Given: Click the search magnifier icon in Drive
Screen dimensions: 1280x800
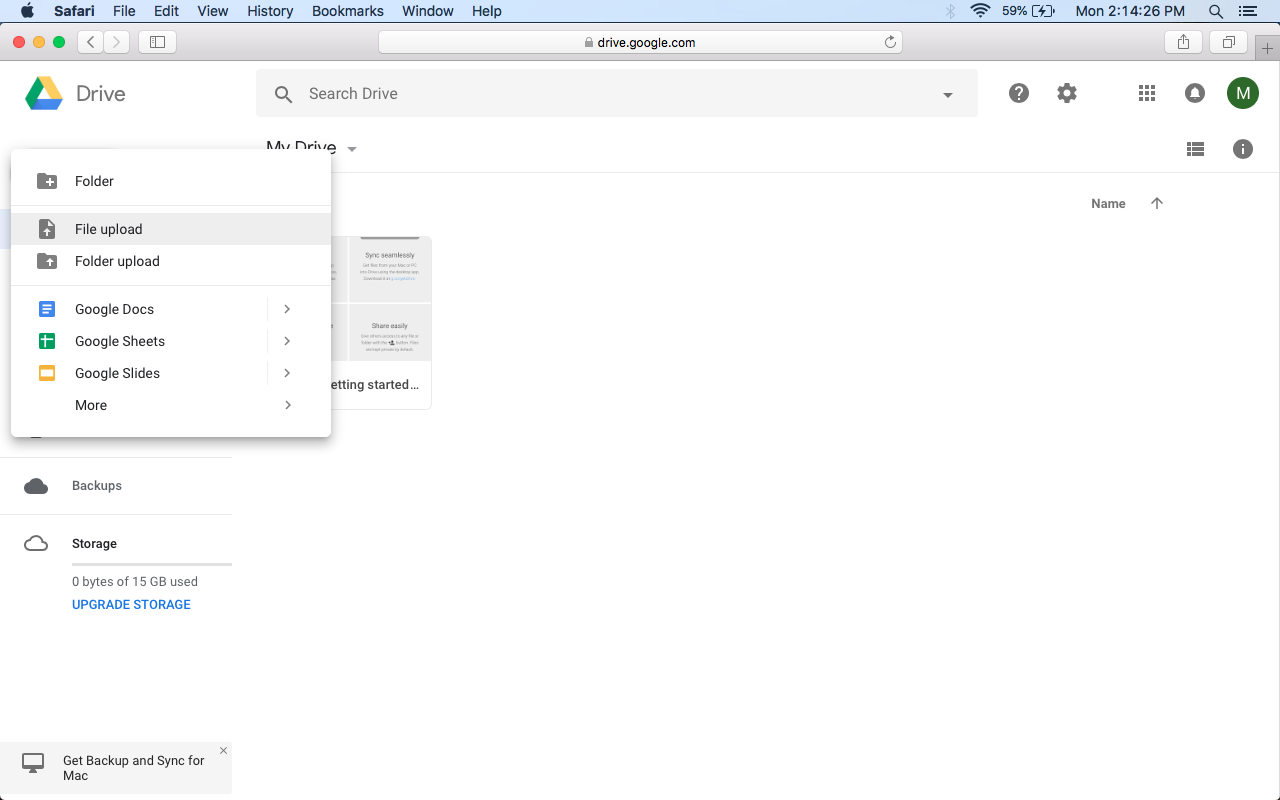Looking at the screenshot, I should tap(284, 94).
